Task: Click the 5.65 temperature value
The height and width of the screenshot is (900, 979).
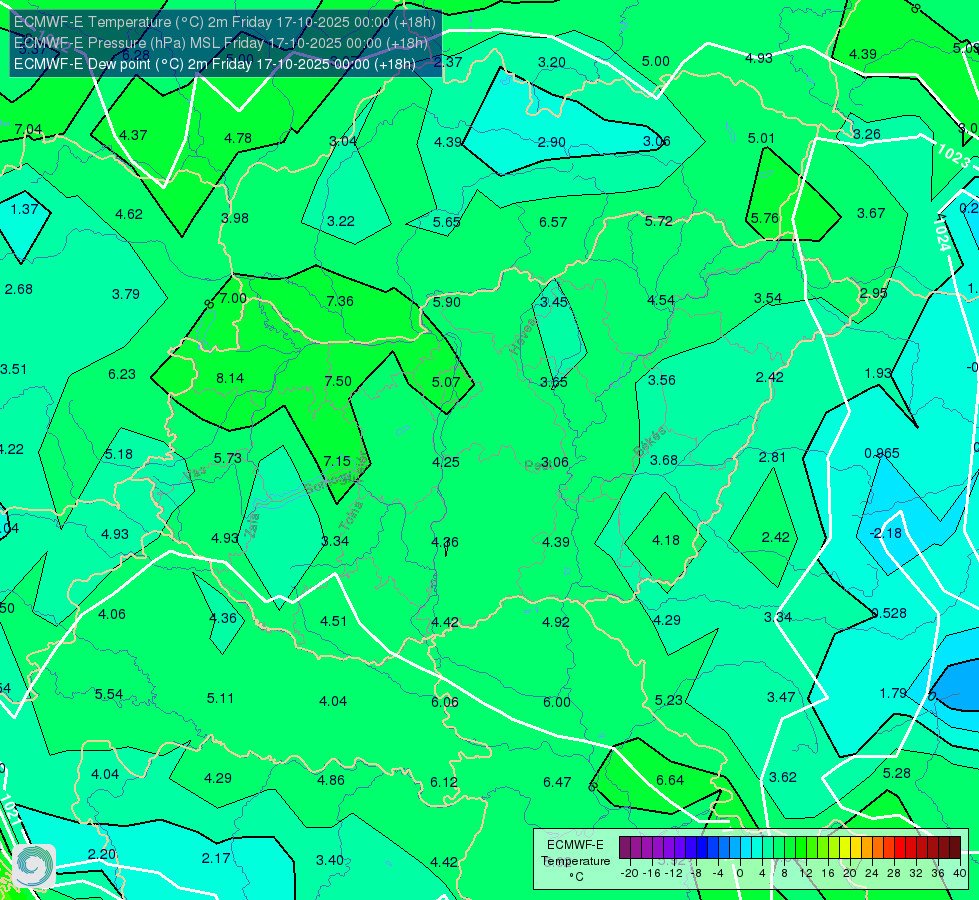Action: click(x=446, y=222)
